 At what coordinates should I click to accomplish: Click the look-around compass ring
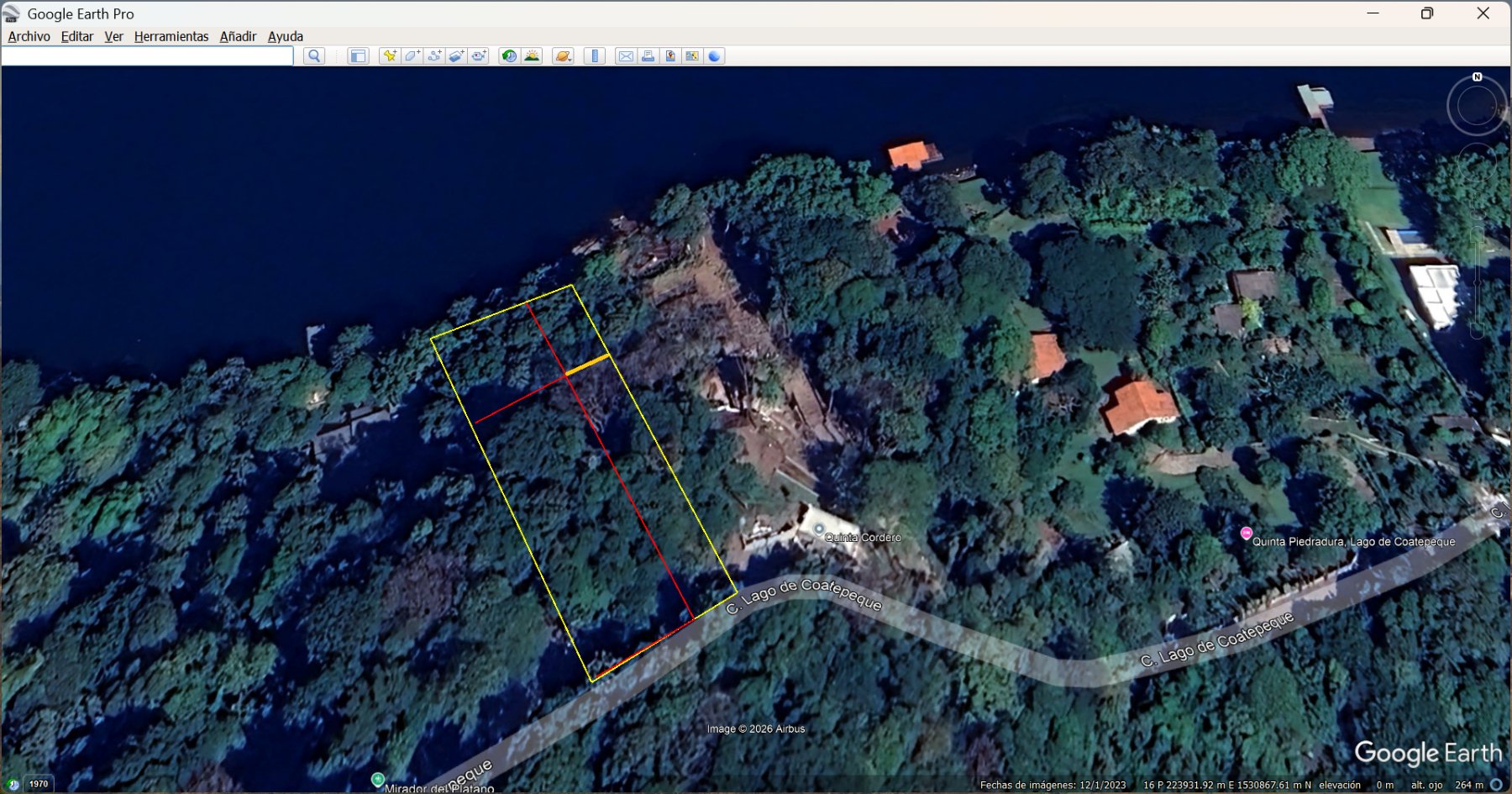click(1477, 107)
